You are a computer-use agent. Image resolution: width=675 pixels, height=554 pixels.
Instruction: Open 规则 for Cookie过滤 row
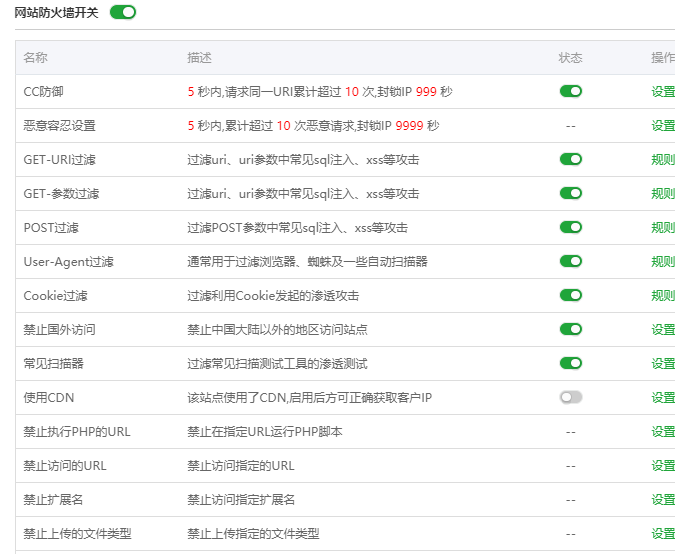(x=663, y=295)
